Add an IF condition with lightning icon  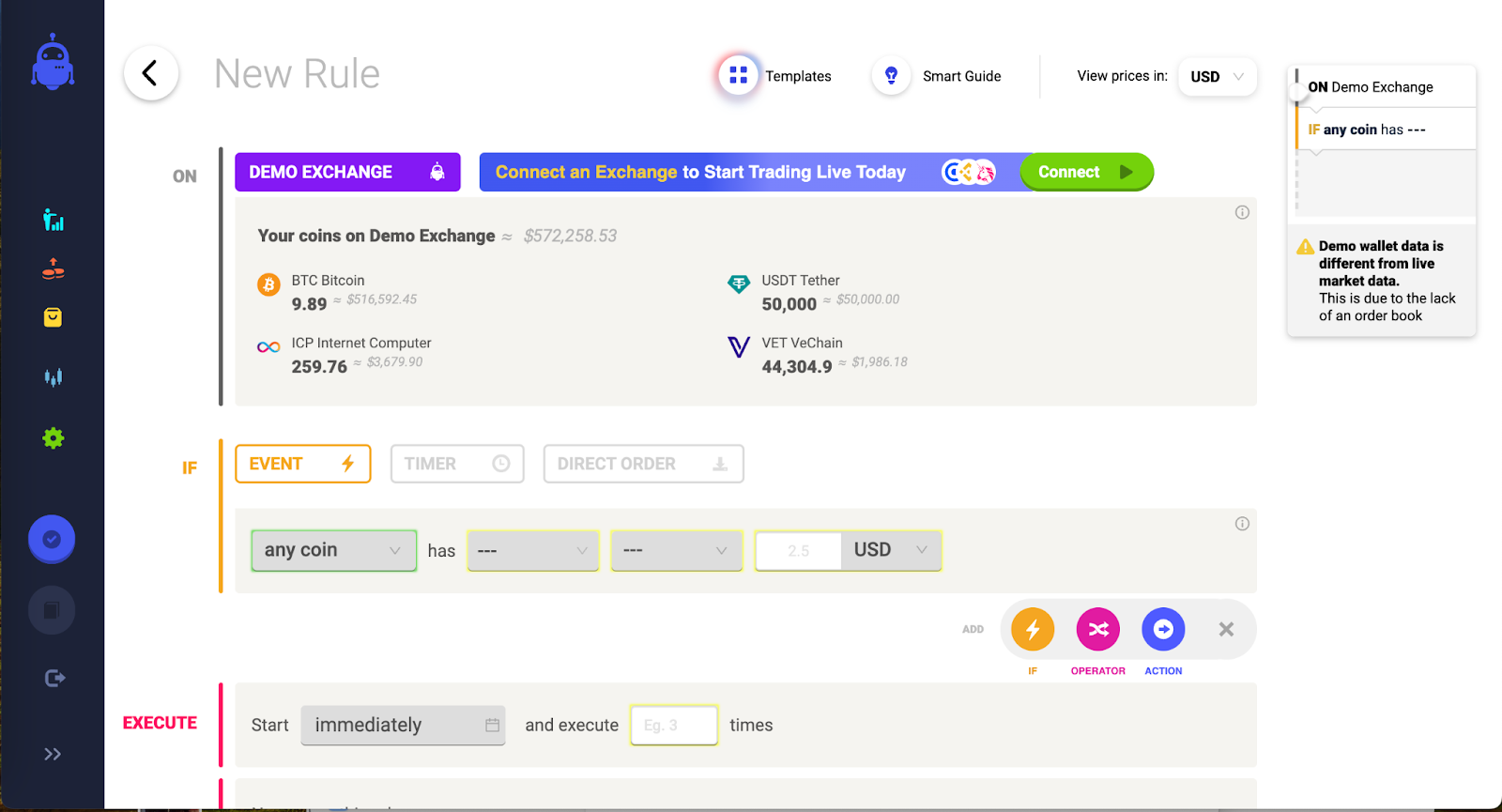[x=1033, y=629]
